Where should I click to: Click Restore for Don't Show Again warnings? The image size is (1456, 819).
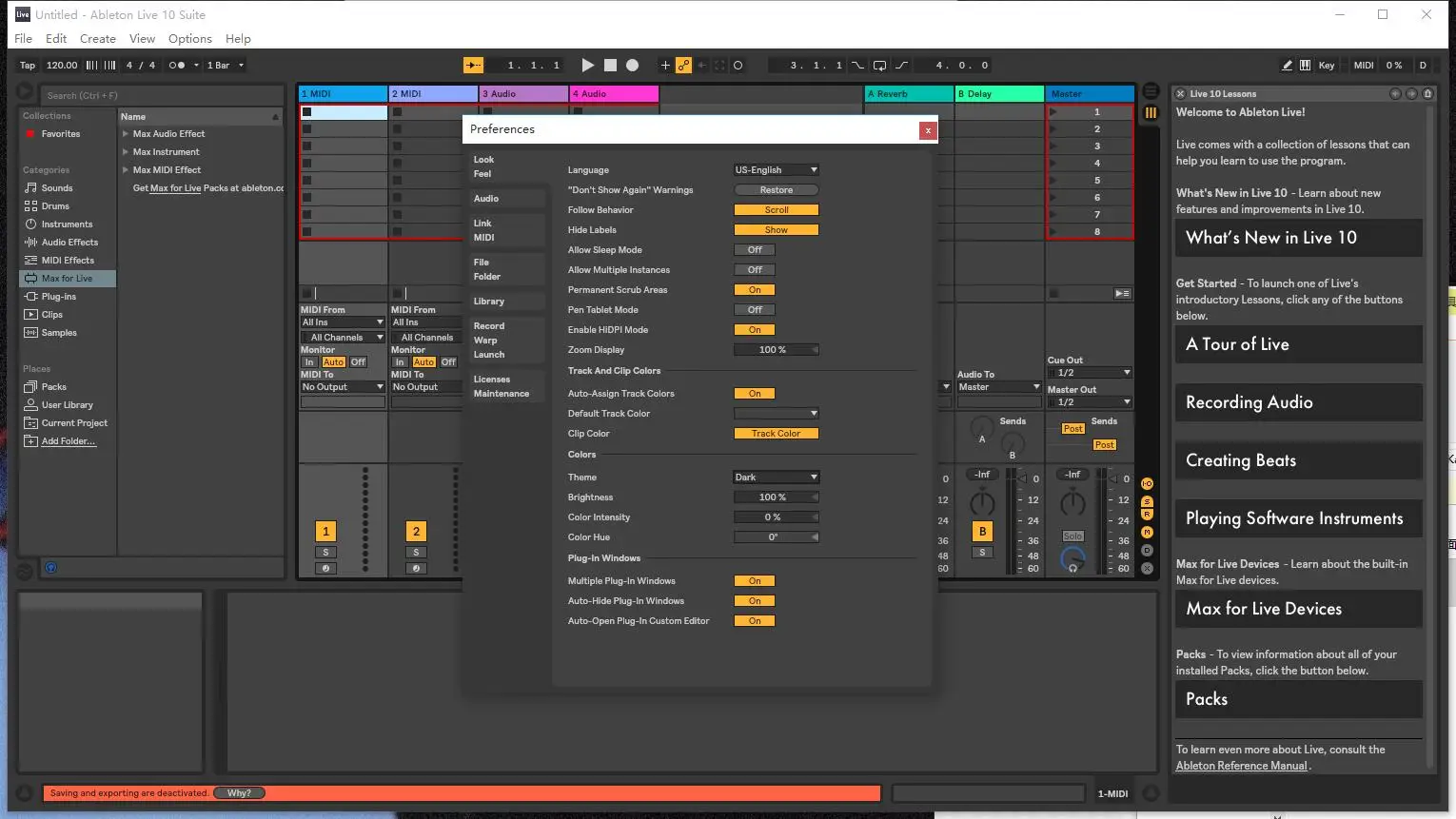click(776, 189)
